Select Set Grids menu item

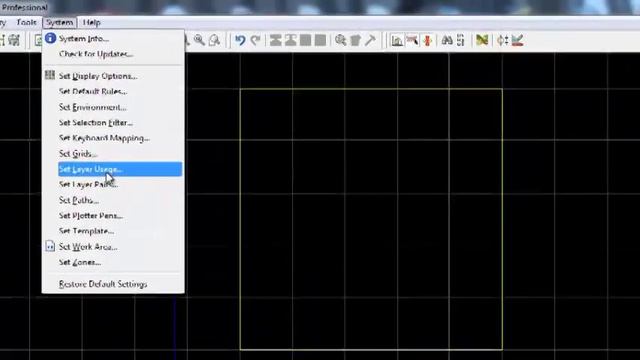click(x=113, y=153)
